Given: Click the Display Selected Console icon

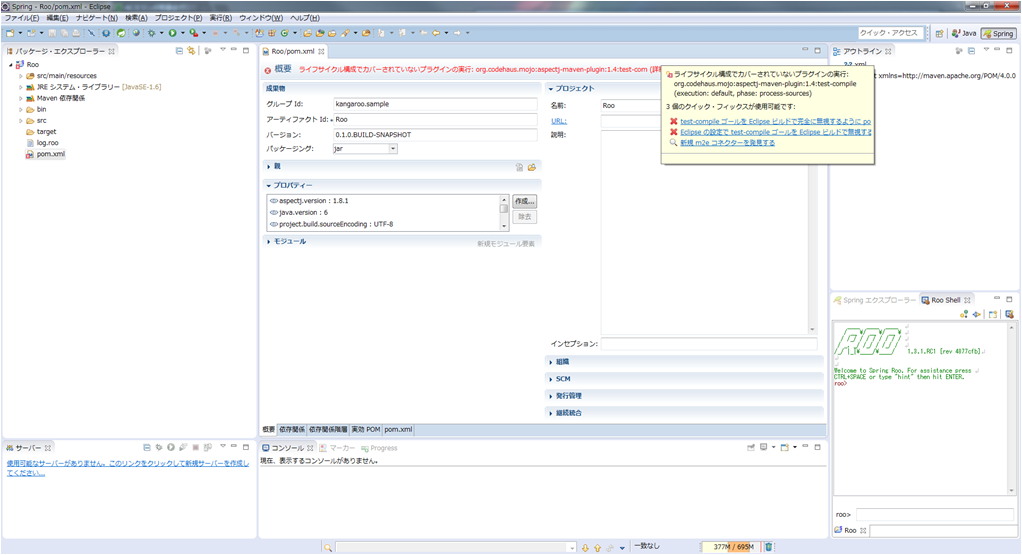Looking at the screenshot, I should pyautogui.click(x=763, y=448).
